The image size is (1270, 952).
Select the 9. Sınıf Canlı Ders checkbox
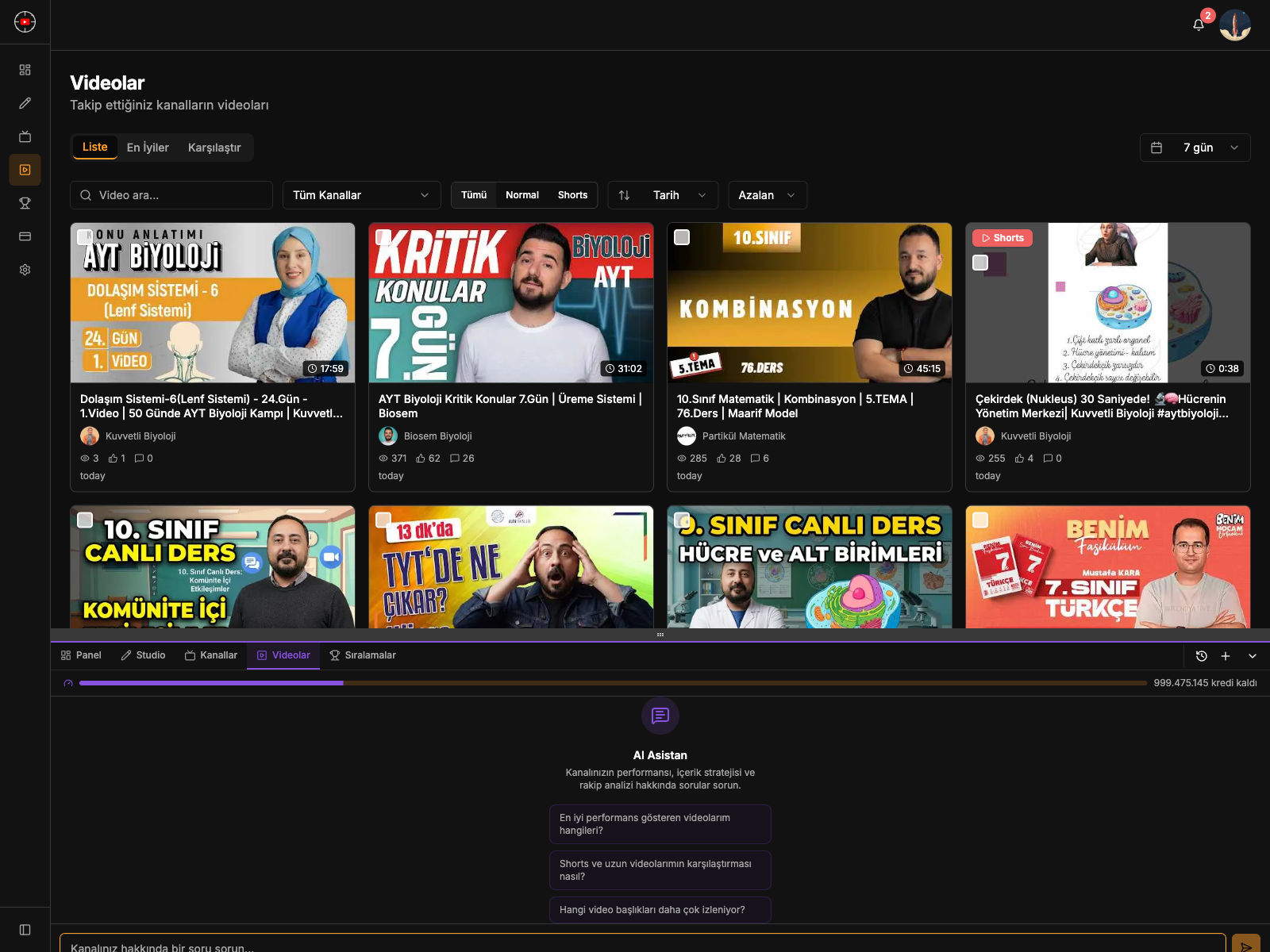point(682,520)
